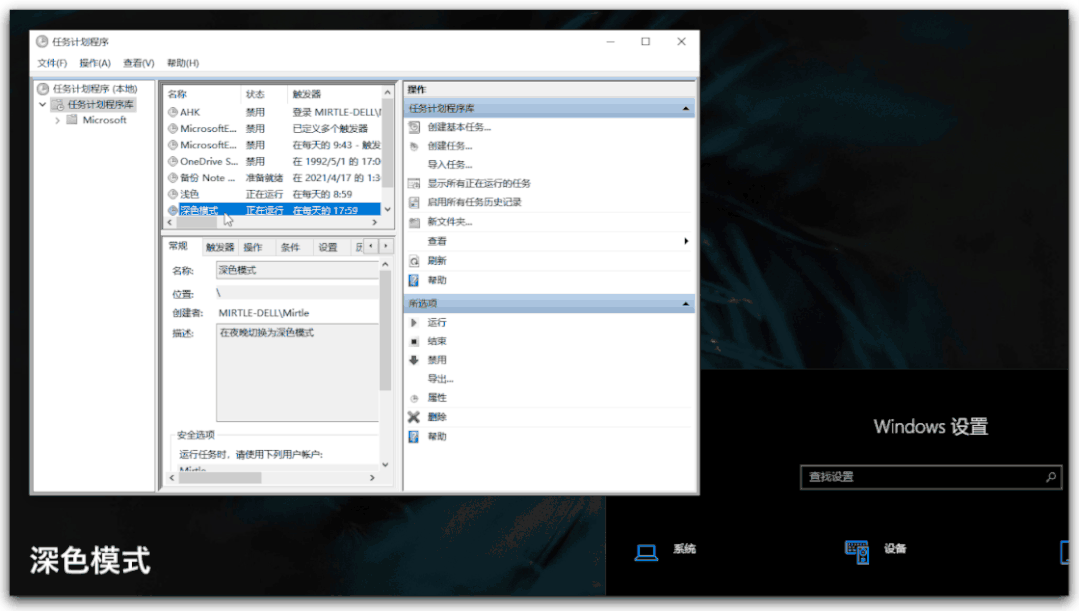The image size is (1079, 611).
Task: Click the OneDrive S... task clock icon
Action: tap(173, 162)
